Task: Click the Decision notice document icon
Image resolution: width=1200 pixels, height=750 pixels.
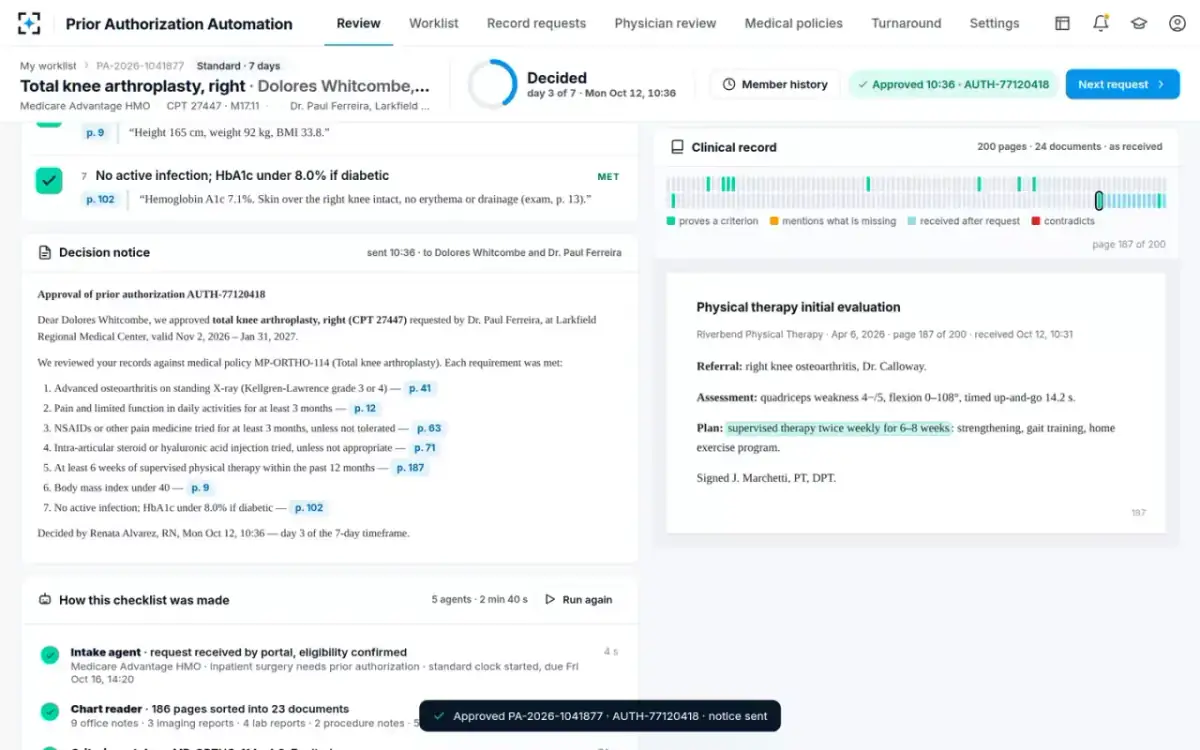Action: tap(44, 253)
